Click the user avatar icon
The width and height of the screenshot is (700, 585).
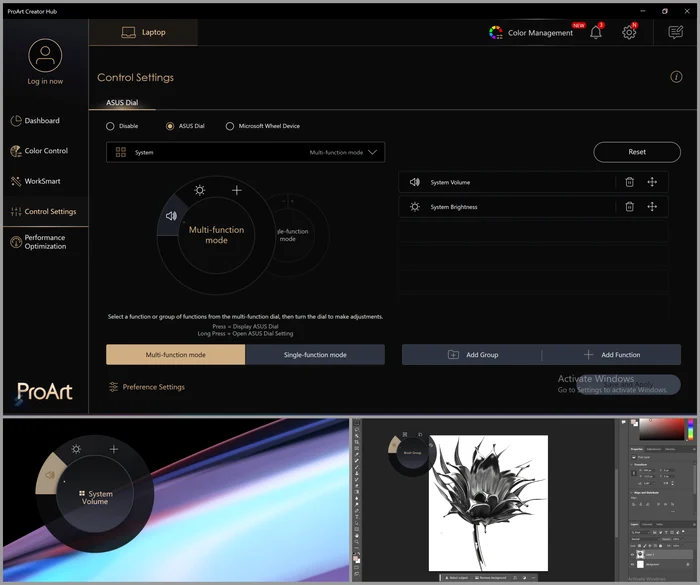pyautogui.click(x=45, y=55)
